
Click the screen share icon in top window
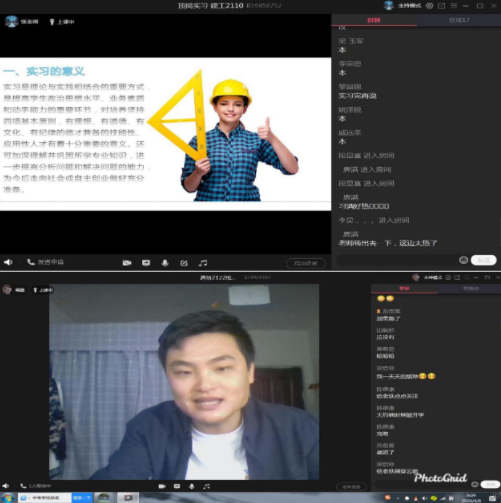146,263
